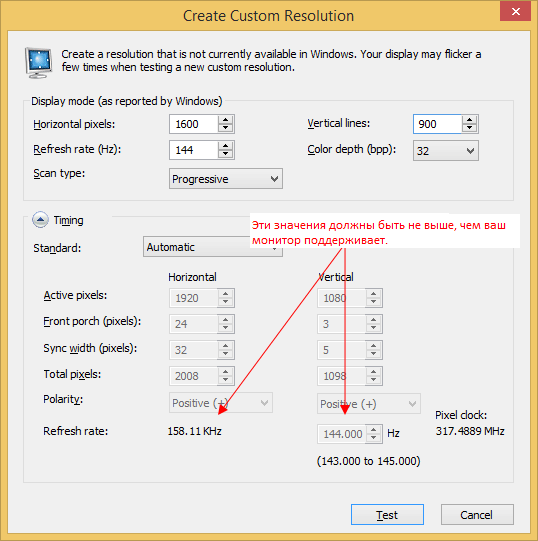The width and height of the screenshot is (538, 541).
Task: Decrease Refresh rate (Hz) down arrow
Action: [x=226, y=154]
